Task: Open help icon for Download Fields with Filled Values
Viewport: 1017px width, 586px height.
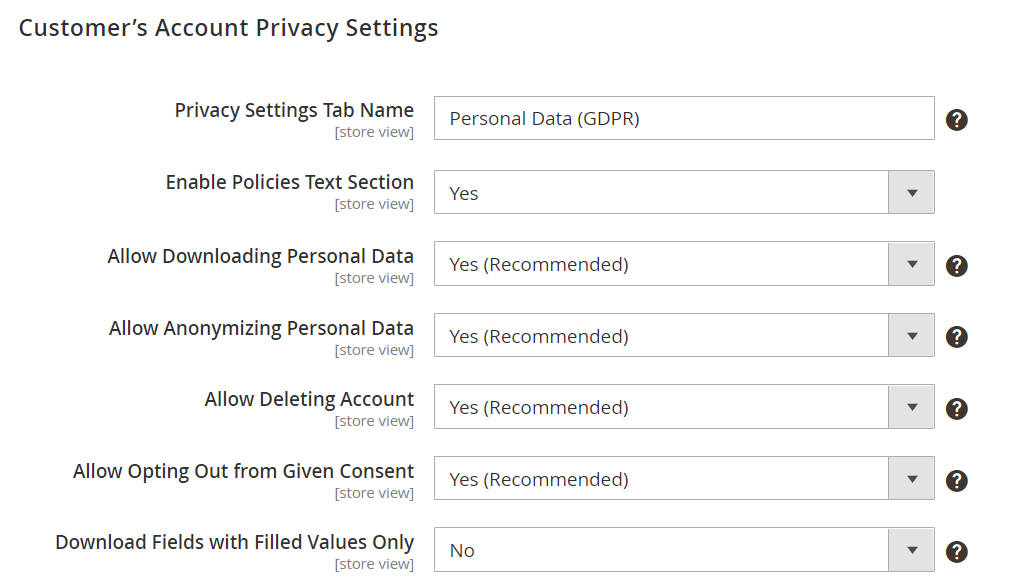Action: 956,551
